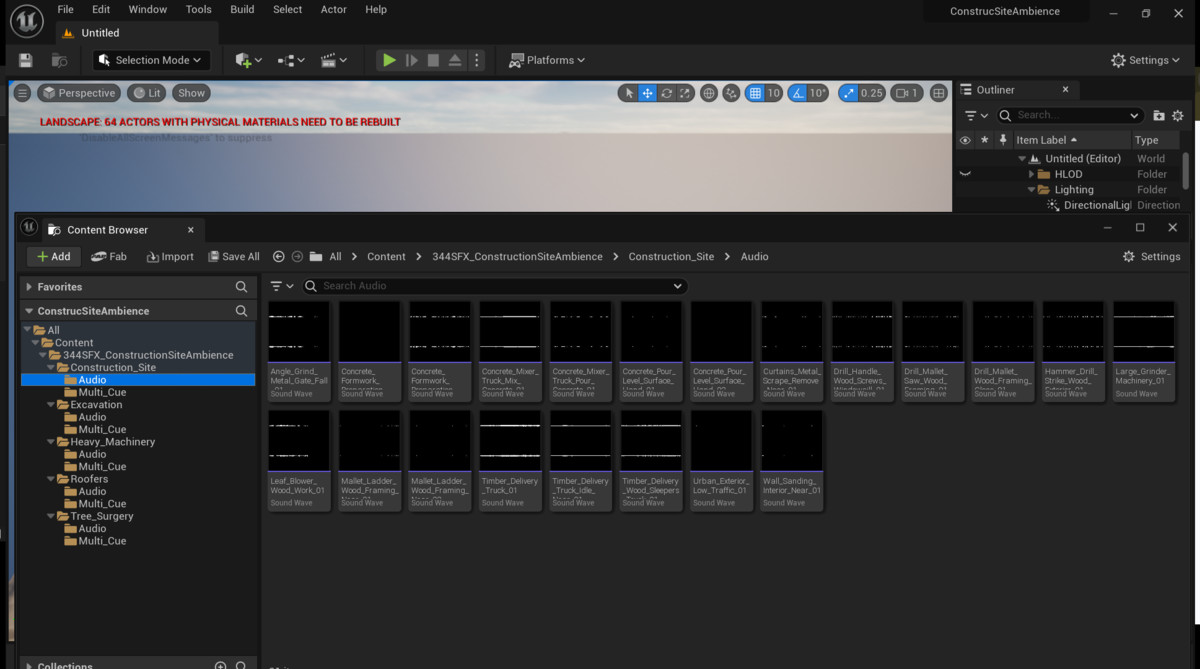This screenshot has height=669, width=1200.
Task: Activate the Rotate gizmo tool
Action: [x=666, y=93]
